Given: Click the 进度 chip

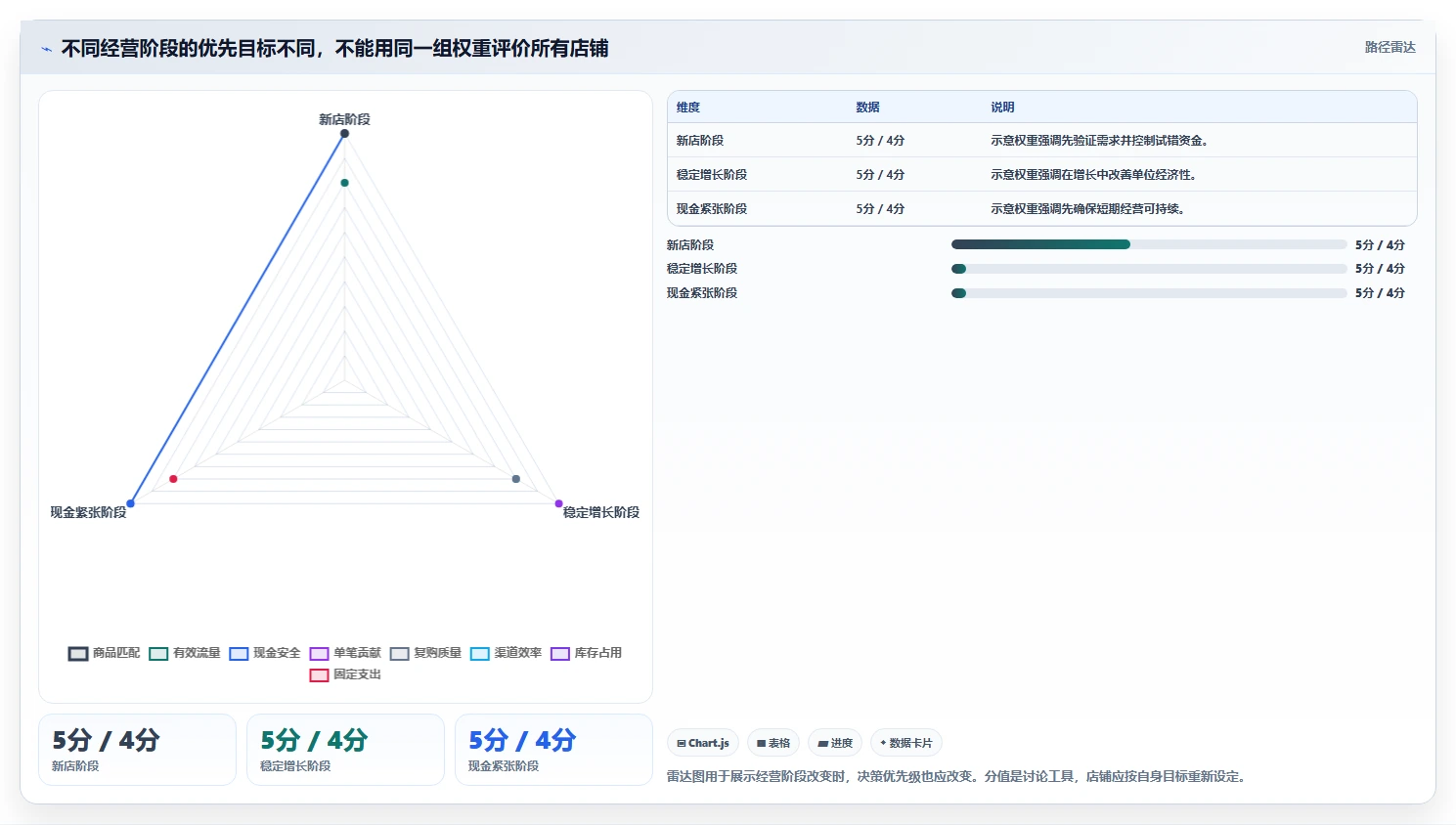Looking at the screenshot, I should coord(835,743).
